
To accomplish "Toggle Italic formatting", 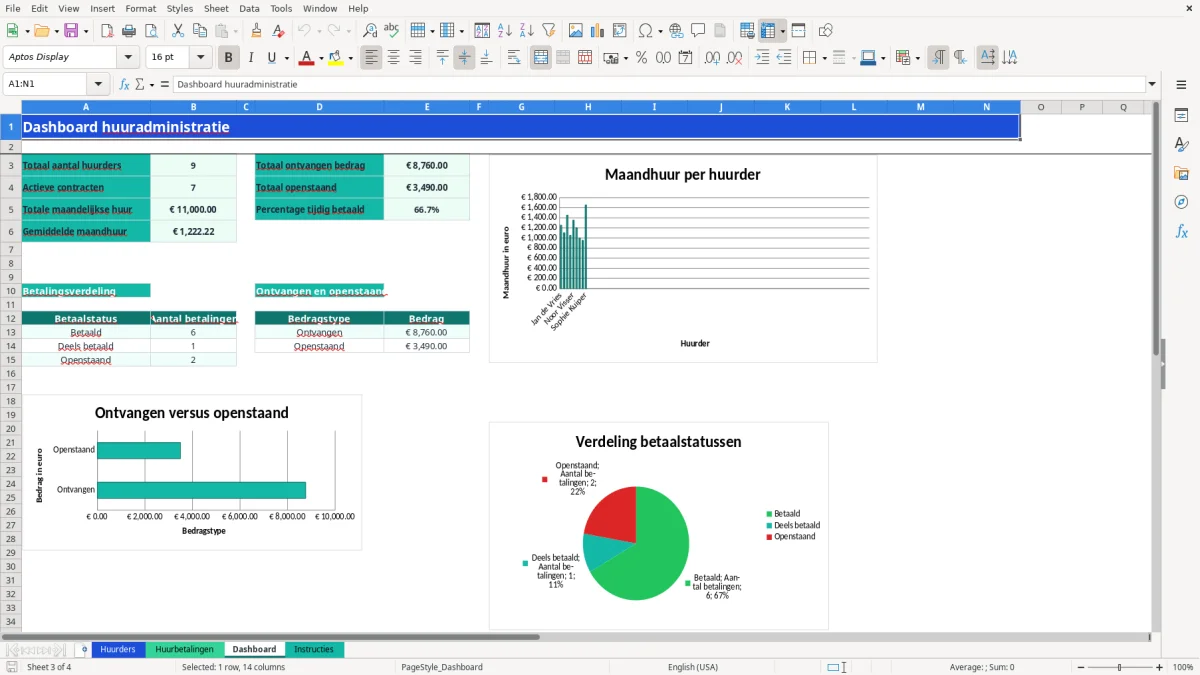I will 251,58.
